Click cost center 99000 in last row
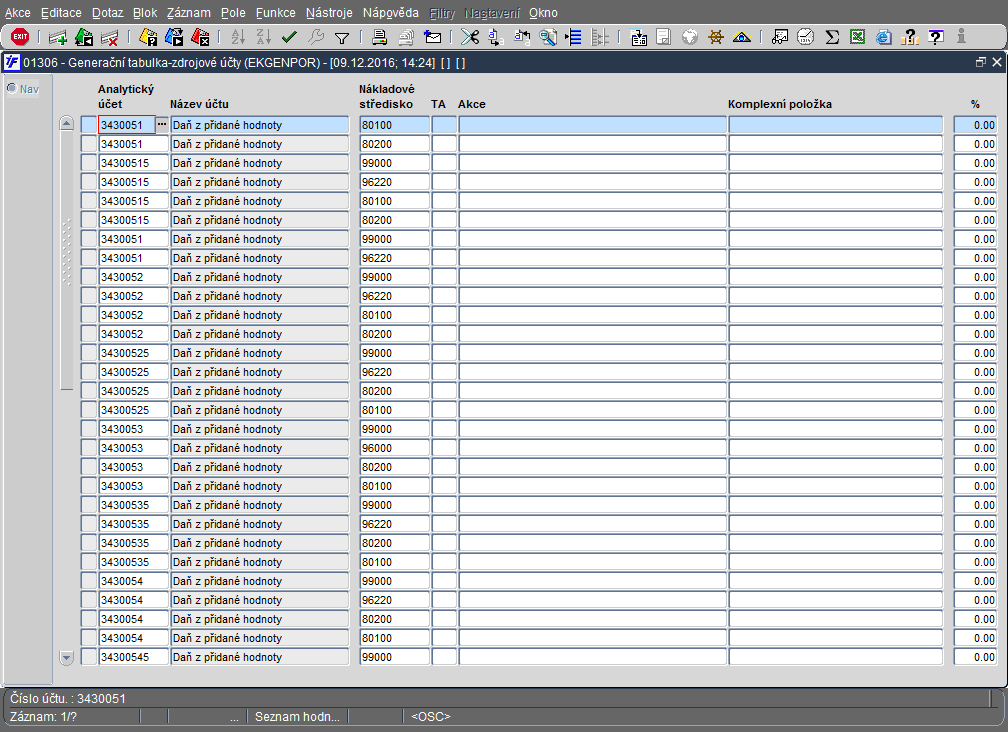This screenshot has width=1008, height=732. coord(394,657)
